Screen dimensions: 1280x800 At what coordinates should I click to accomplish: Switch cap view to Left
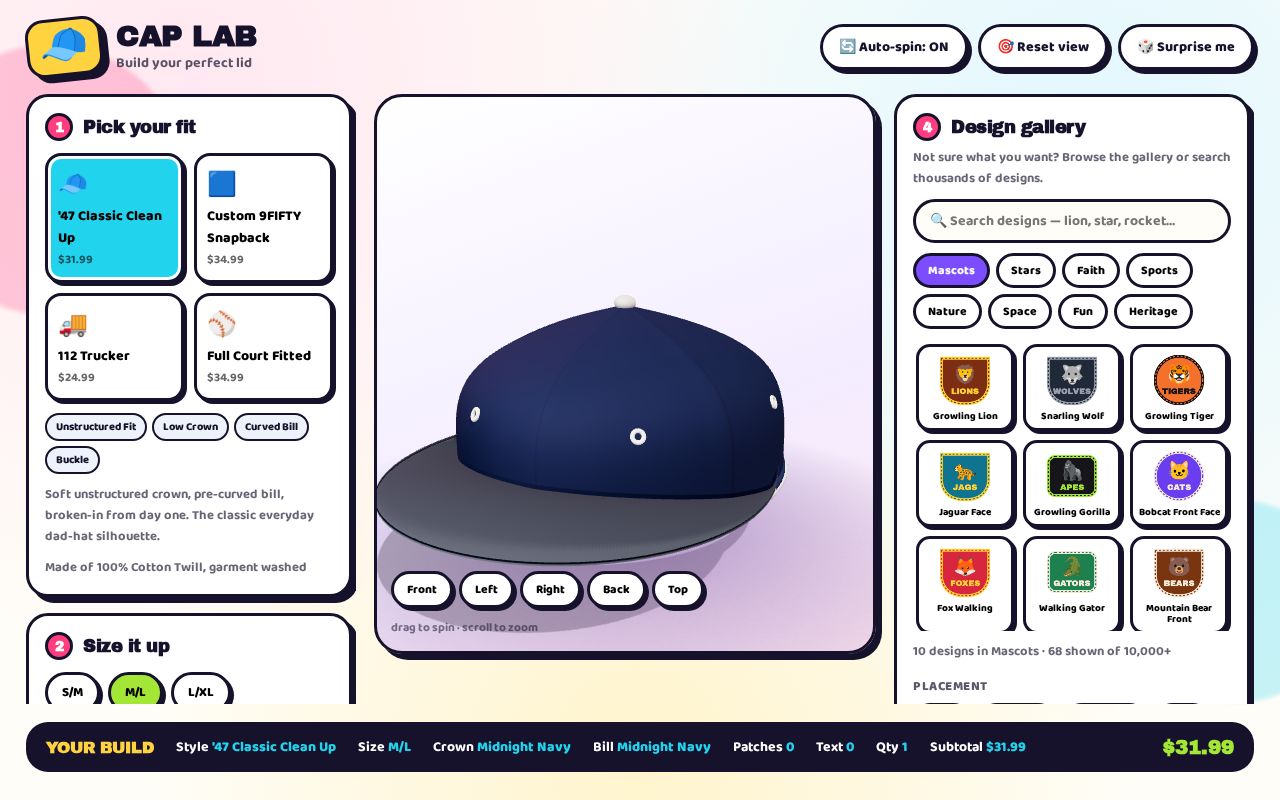pyautogui.click(x=487, y=589)
